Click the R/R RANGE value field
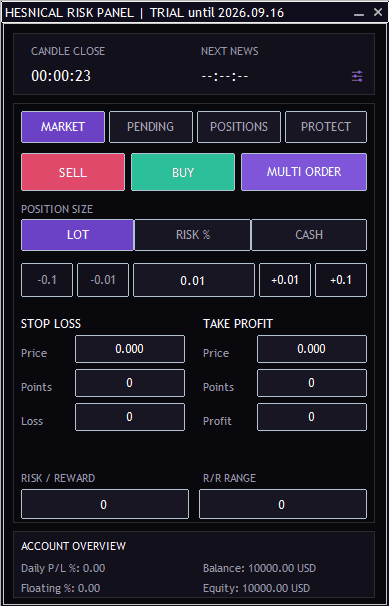The height and width of the screenshot is (606, 389). pos(283,504)
